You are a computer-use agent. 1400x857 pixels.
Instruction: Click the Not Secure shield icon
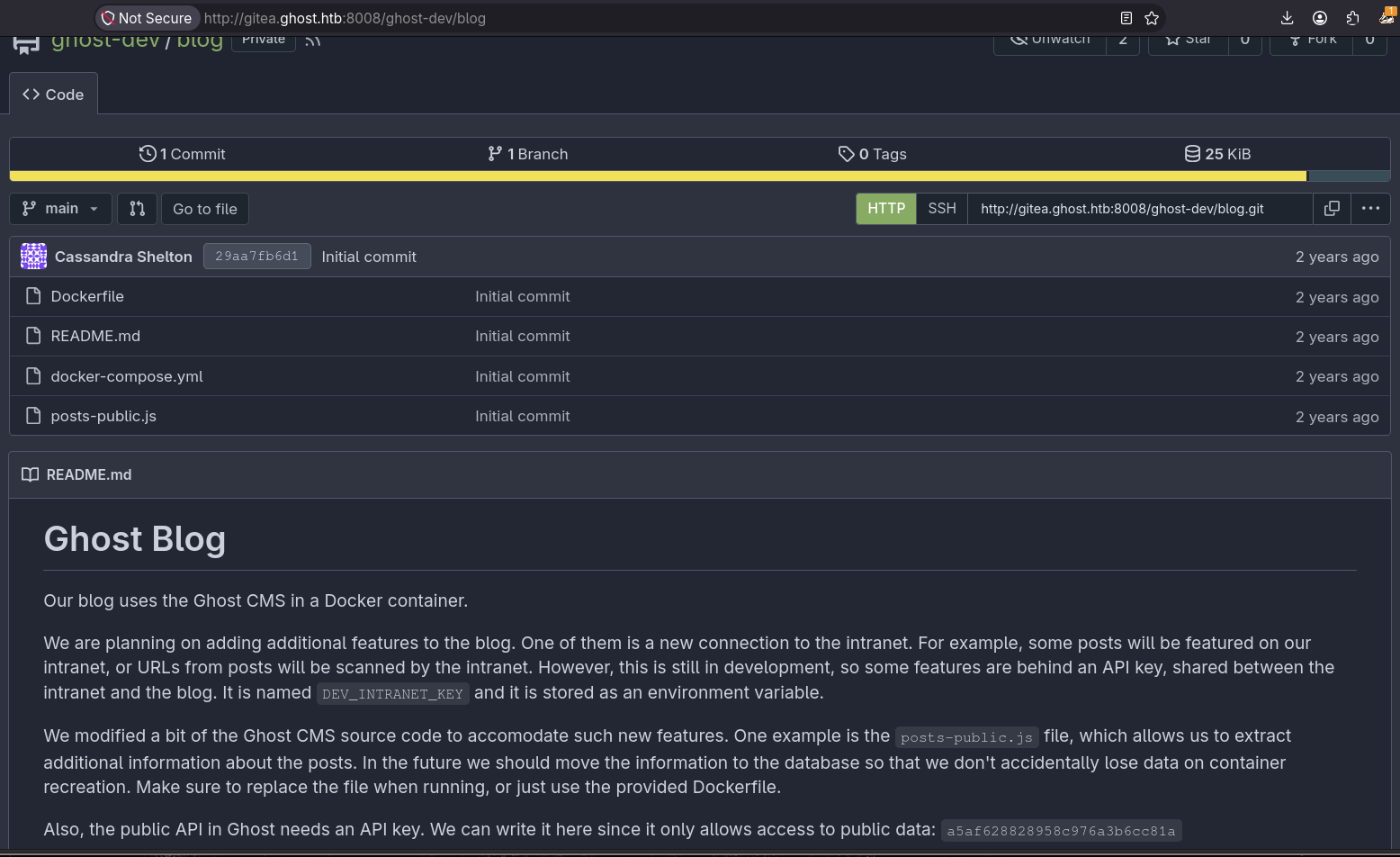pyautogui.click(x=108, y=18)
